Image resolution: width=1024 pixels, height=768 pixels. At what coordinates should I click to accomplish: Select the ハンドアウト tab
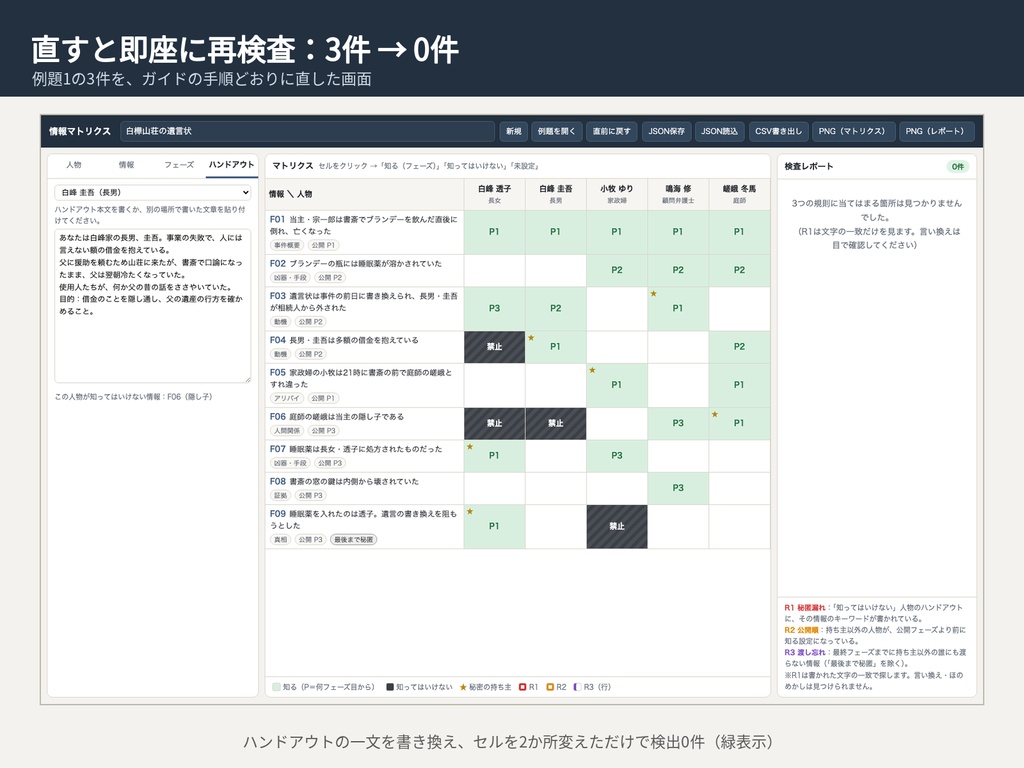[x=231, y=165]
